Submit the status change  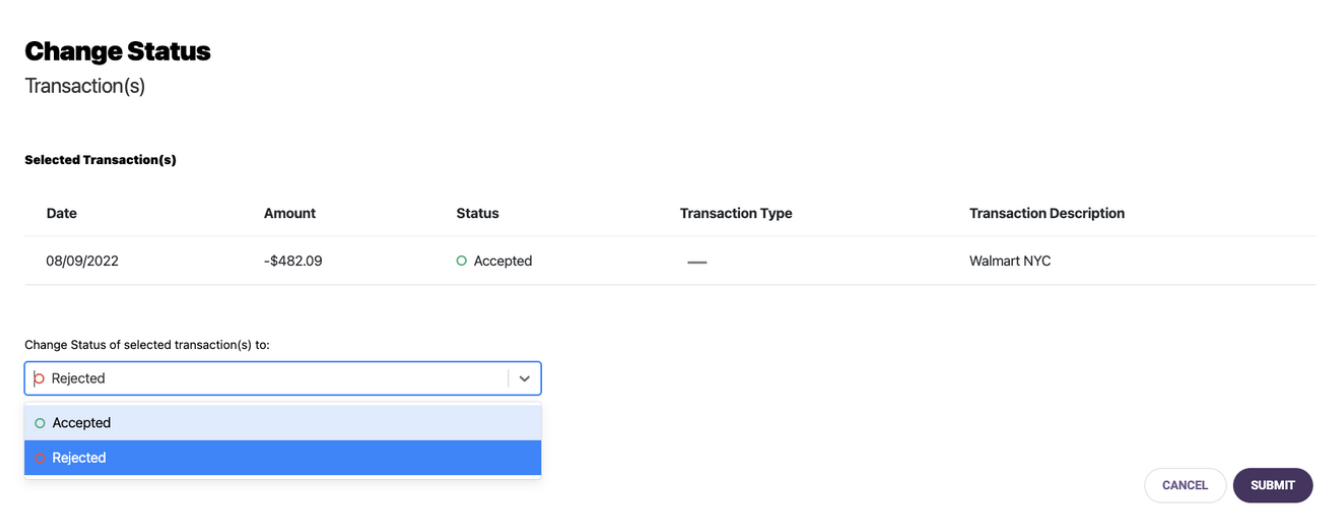(1273, 485)
